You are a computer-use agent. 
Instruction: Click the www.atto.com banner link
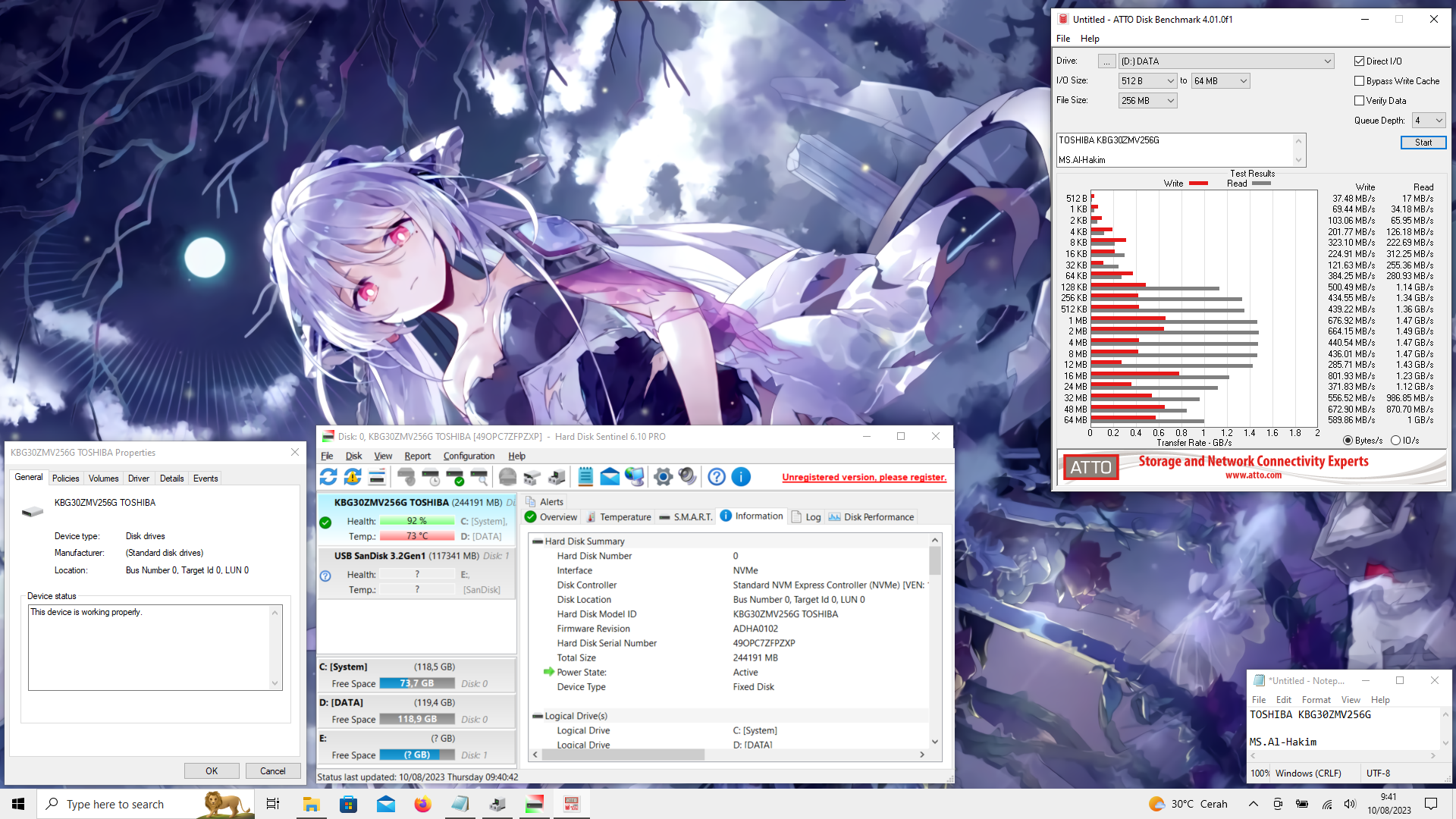[x=1254, y=475]
